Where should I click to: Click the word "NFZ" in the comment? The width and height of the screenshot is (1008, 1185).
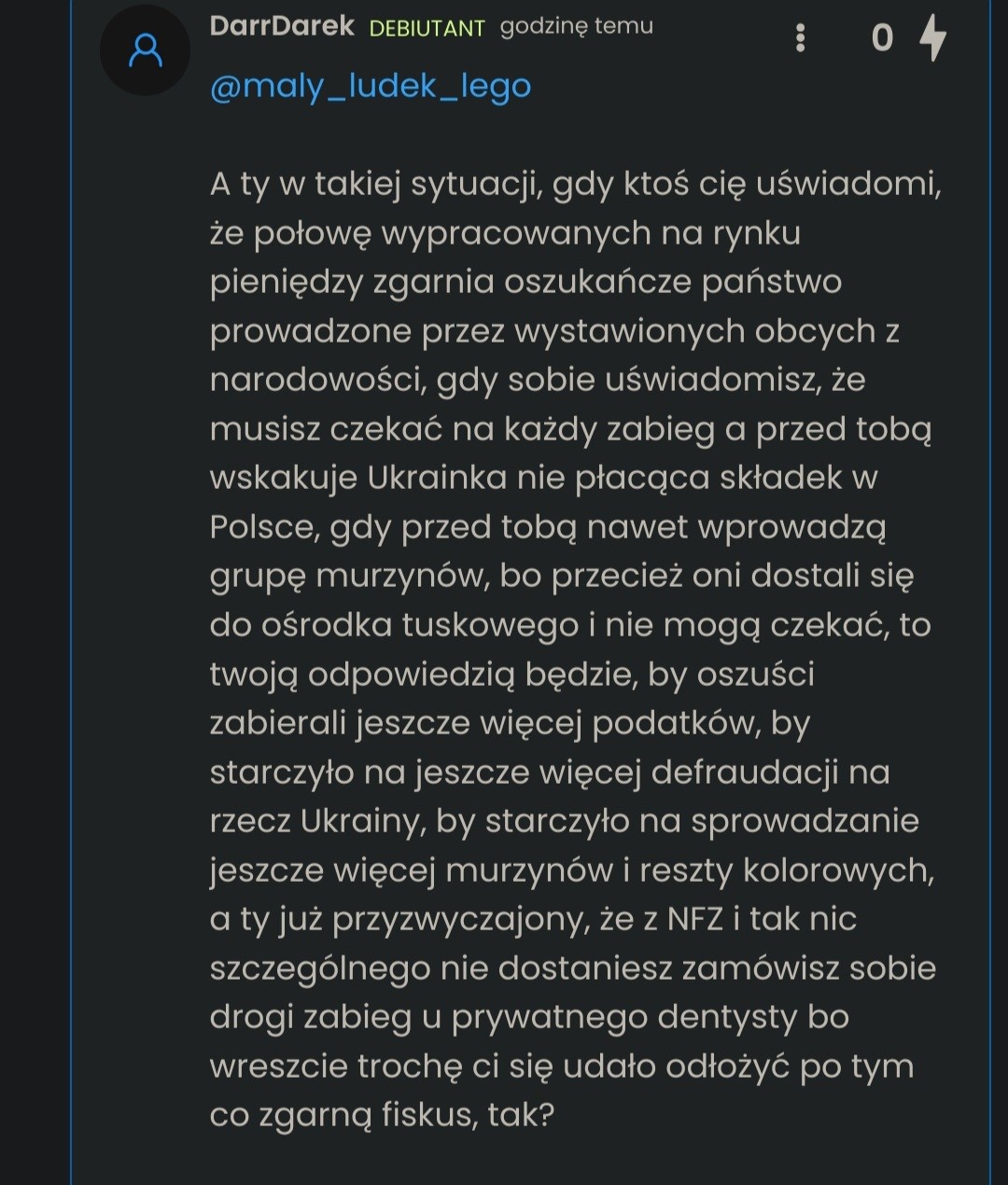tap(695, 919)
